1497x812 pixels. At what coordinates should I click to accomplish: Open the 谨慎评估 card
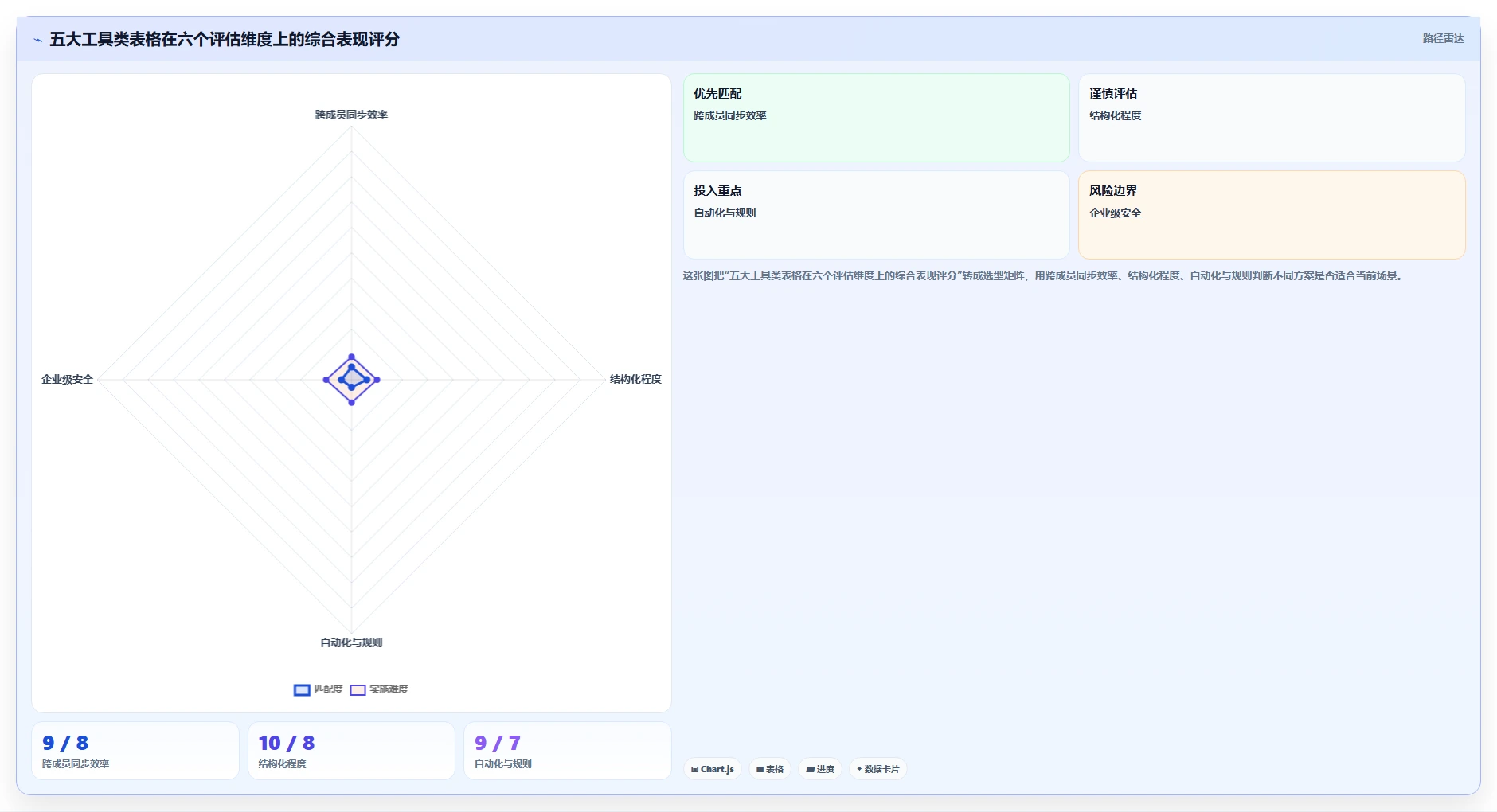click(1272, 118)
